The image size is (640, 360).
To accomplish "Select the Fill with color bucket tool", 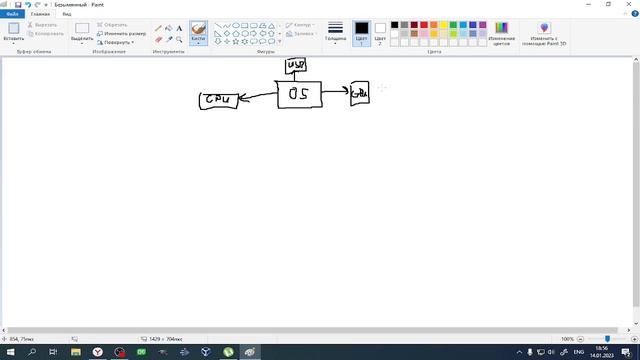I will (x=169, y=28).
